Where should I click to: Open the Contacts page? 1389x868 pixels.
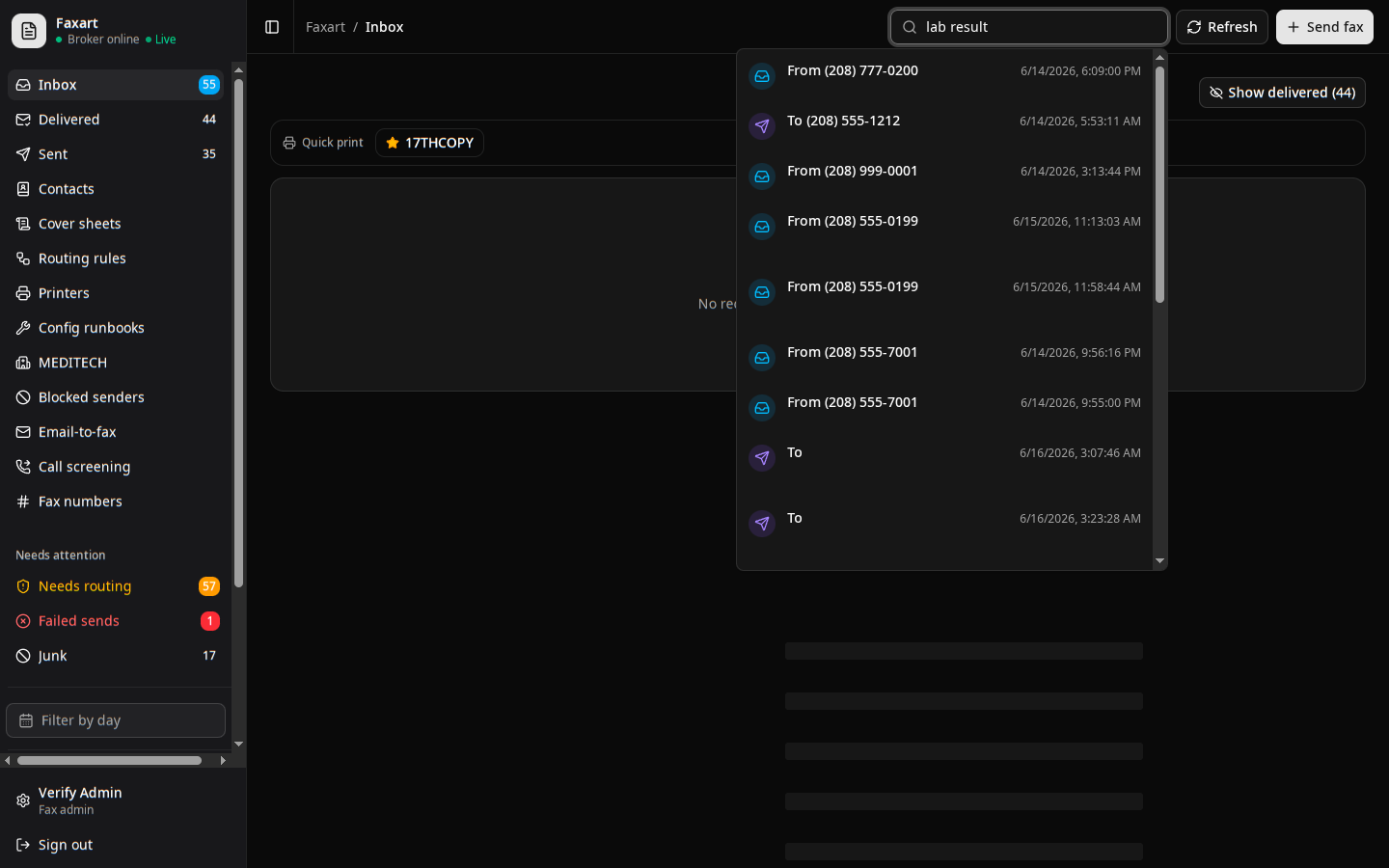[x=116, y=189]
